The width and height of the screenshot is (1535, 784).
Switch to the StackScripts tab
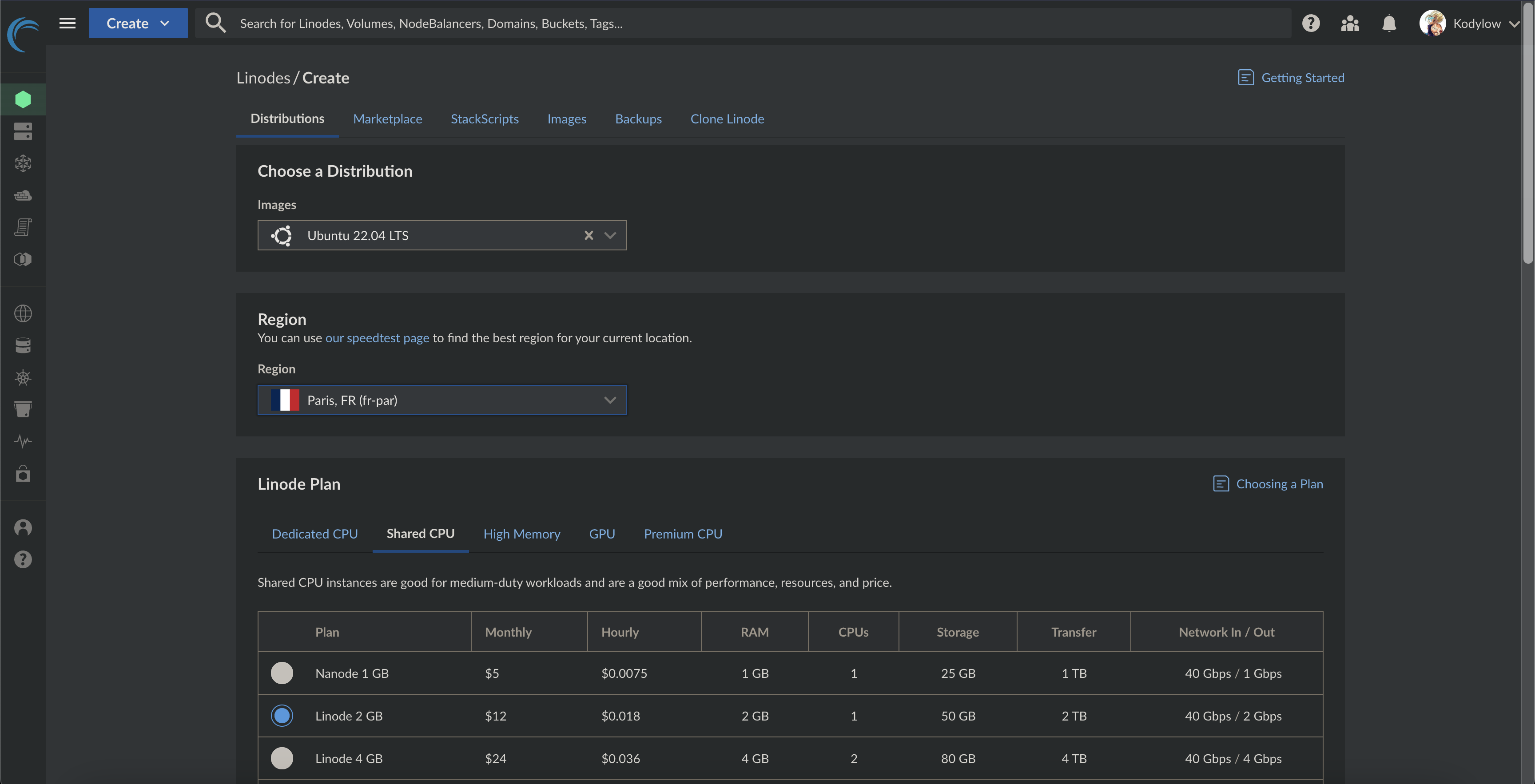pyautogui.click(x=485, y=119)
